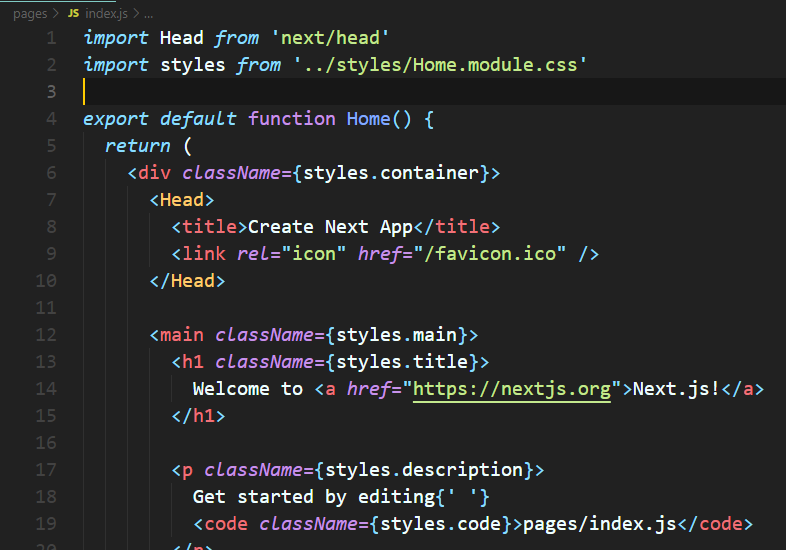Click the opening <Head> tag on line 7

182,200
